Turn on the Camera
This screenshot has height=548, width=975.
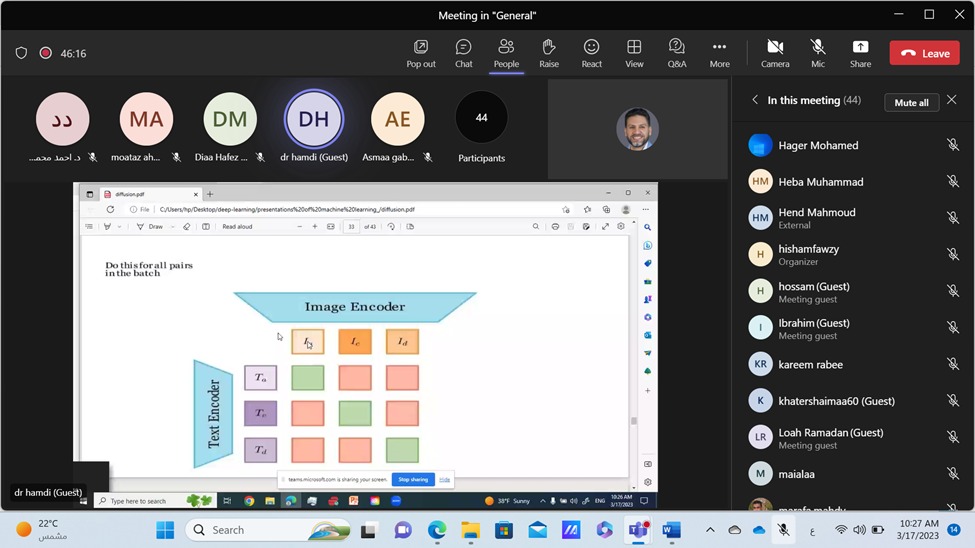click(775, 53)
